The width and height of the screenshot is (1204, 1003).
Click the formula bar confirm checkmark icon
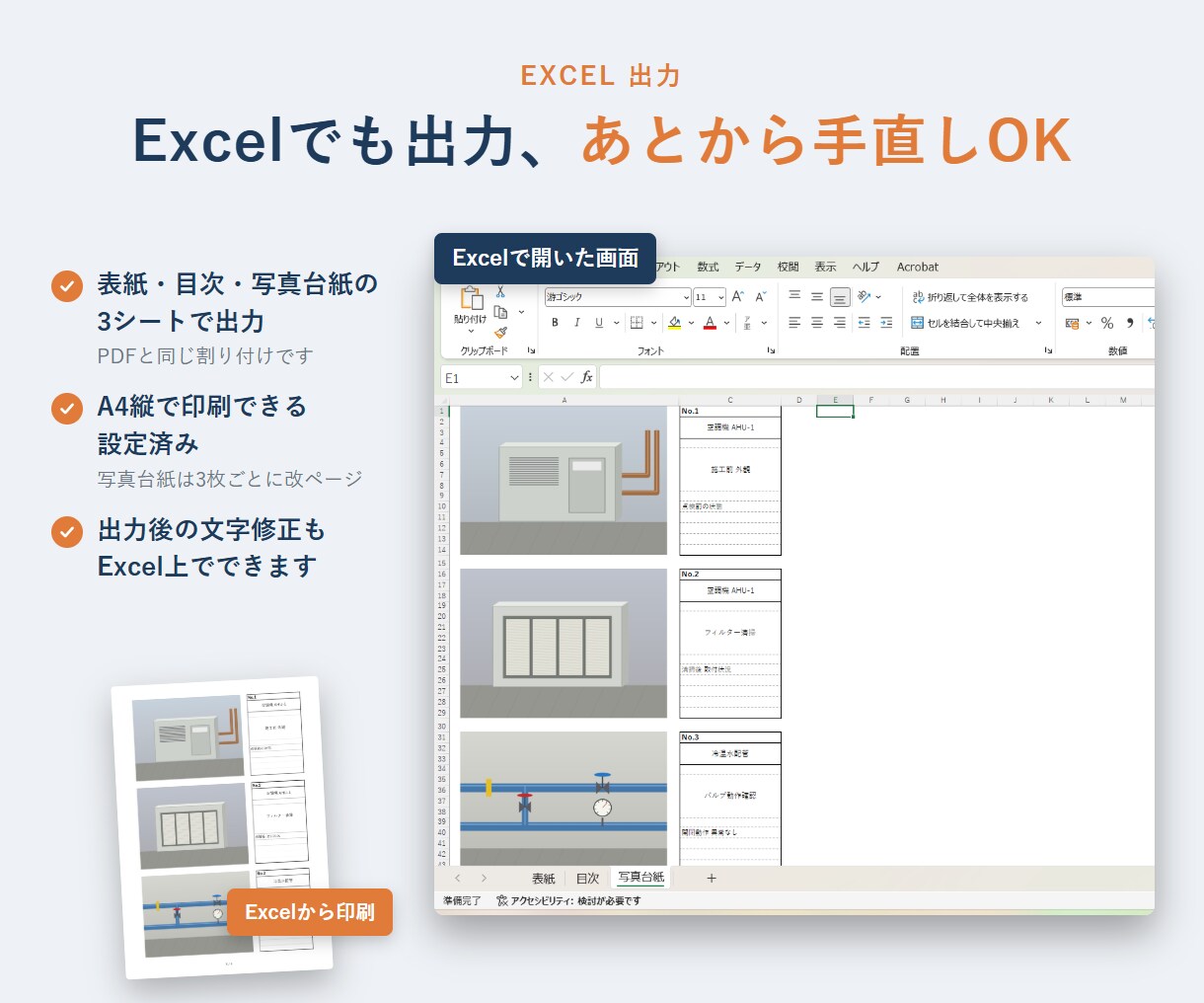[566, 377]
